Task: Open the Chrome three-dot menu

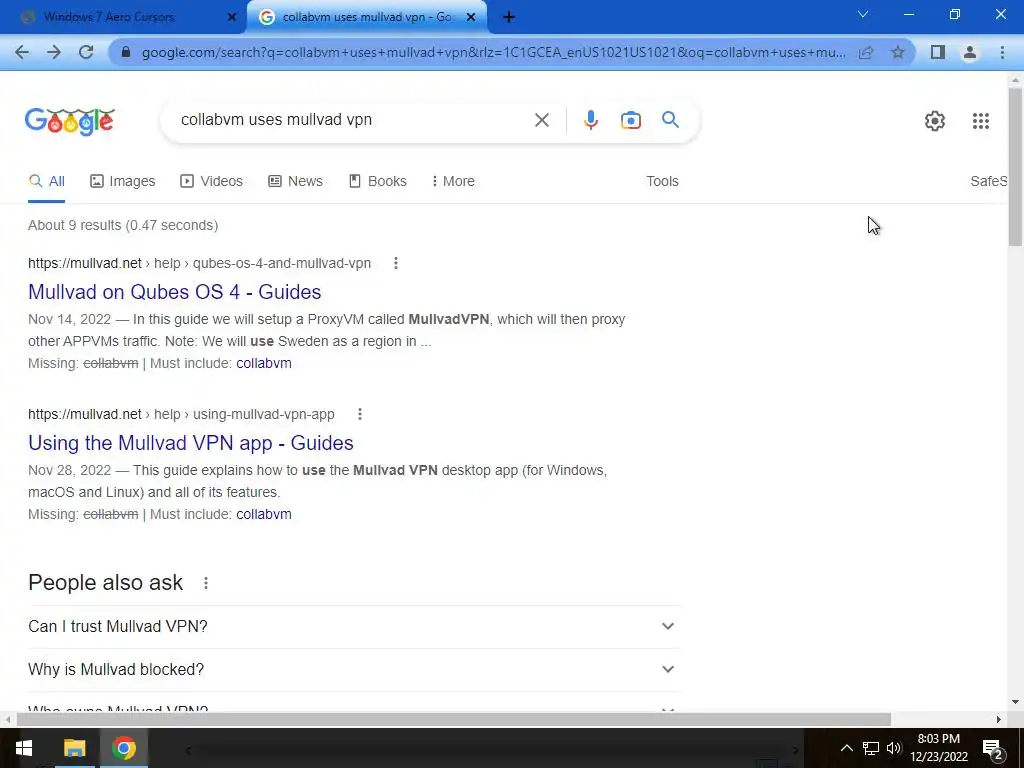Action: [1002, 52]
